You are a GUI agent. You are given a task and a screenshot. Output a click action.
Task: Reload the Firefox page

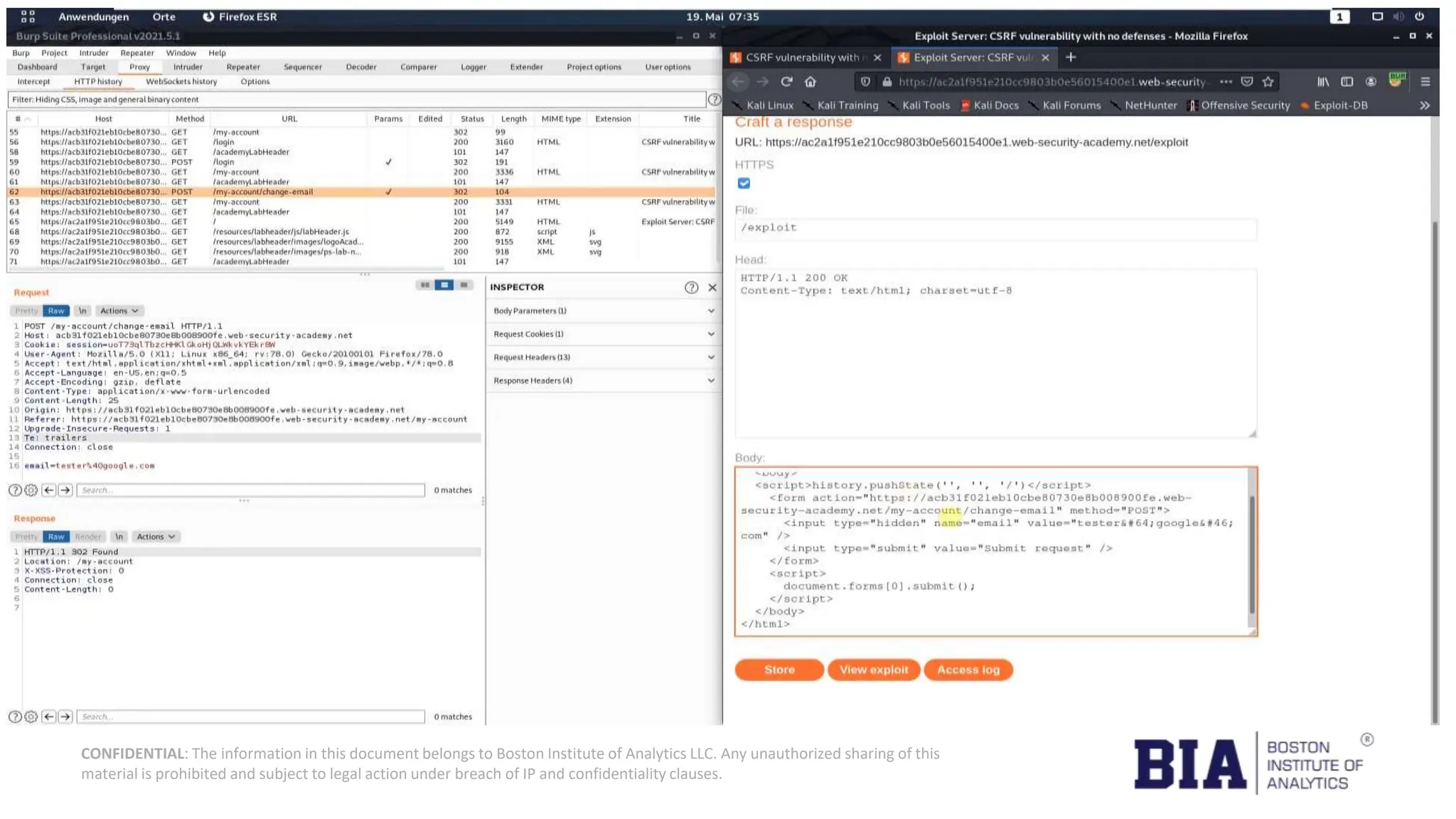(x=786, y=82)
